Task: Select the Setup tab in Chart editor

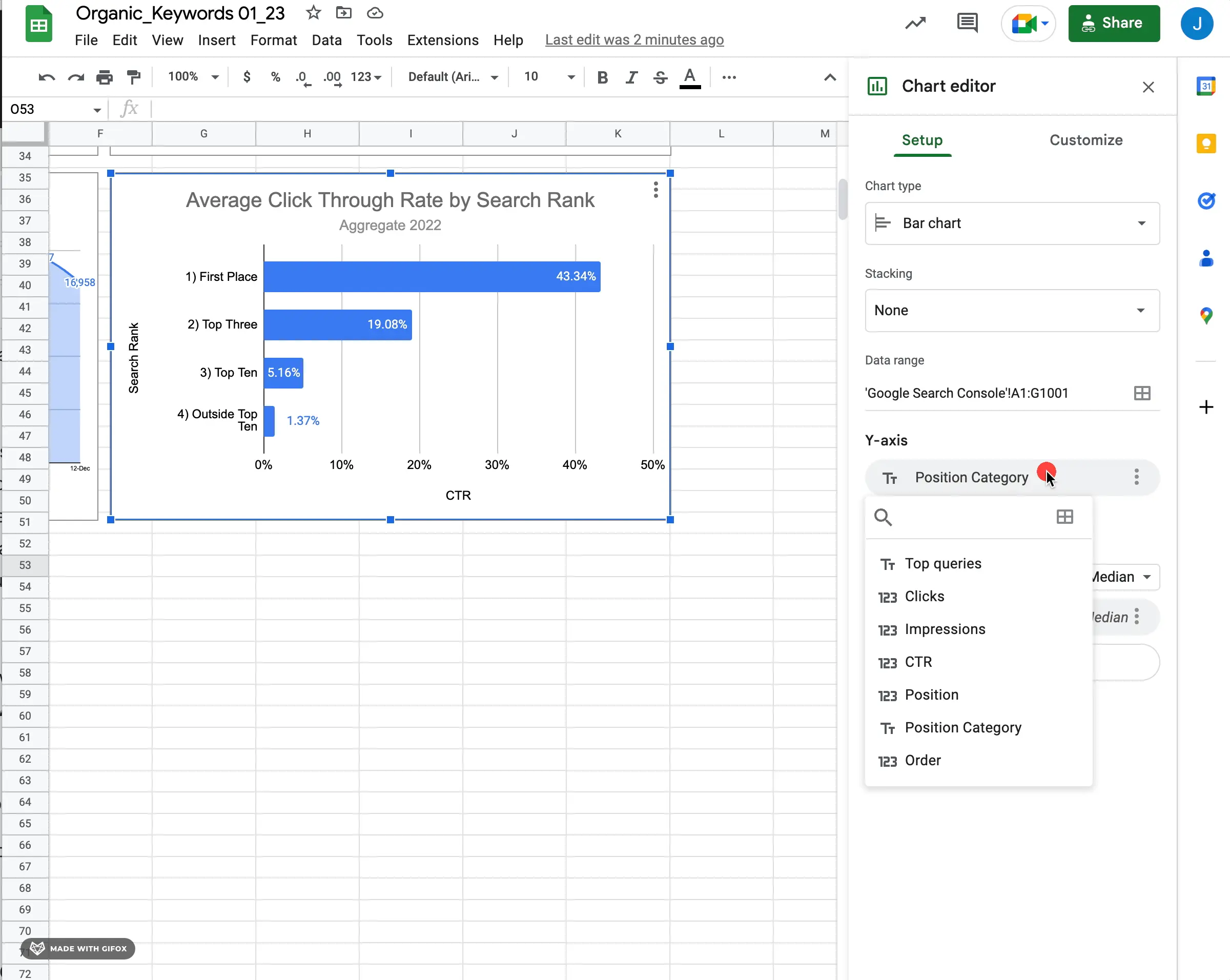Action: [x=922, y=140]
